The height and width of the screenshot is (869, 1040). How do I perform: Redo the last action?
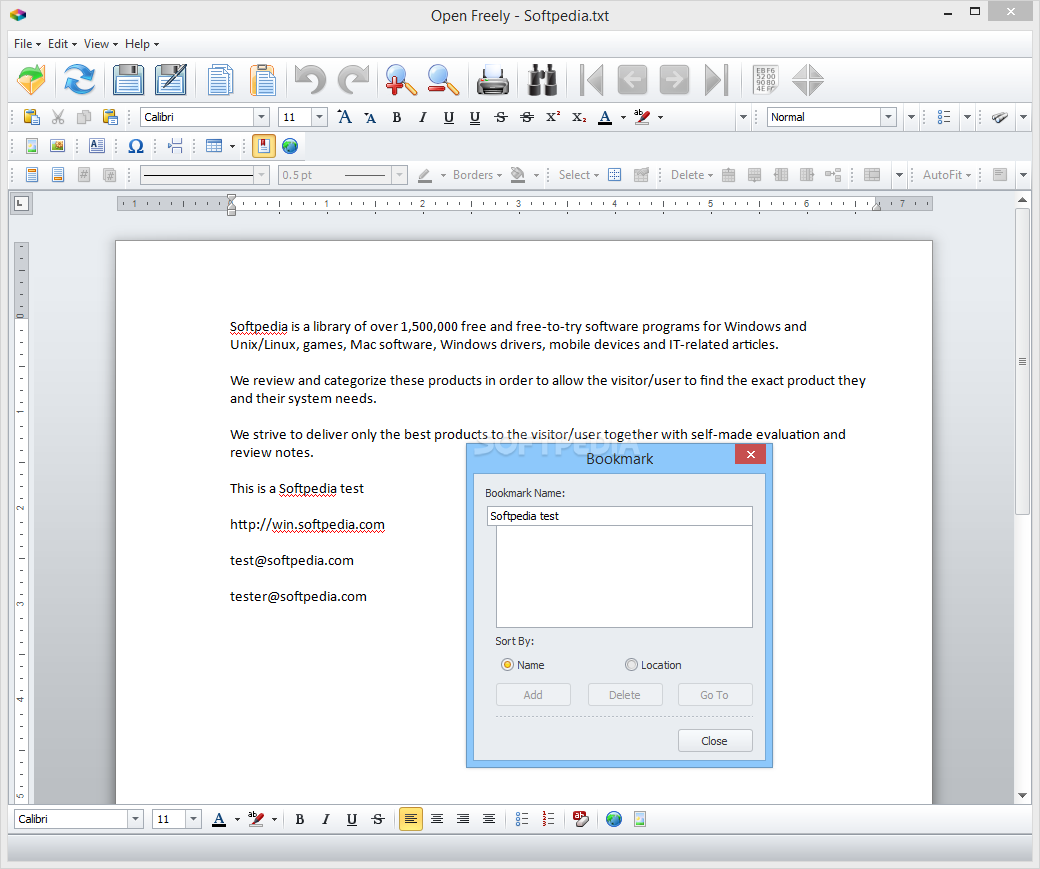coord(354,80)
